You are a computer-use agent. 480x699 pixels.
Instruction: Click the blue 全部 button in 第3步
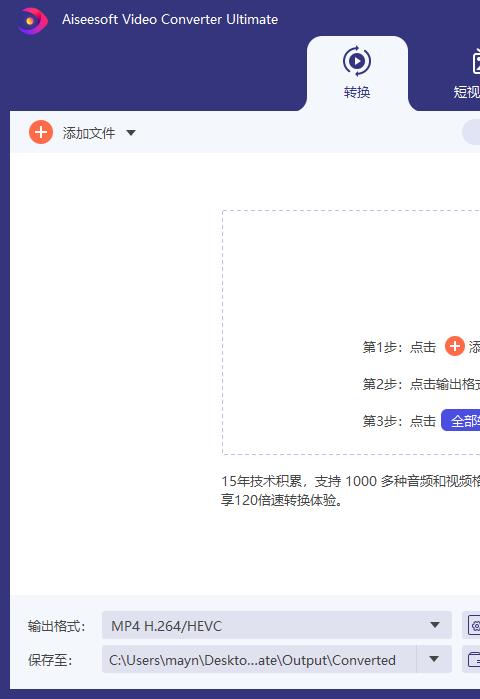pyautogui.click(x=461, y=420)
